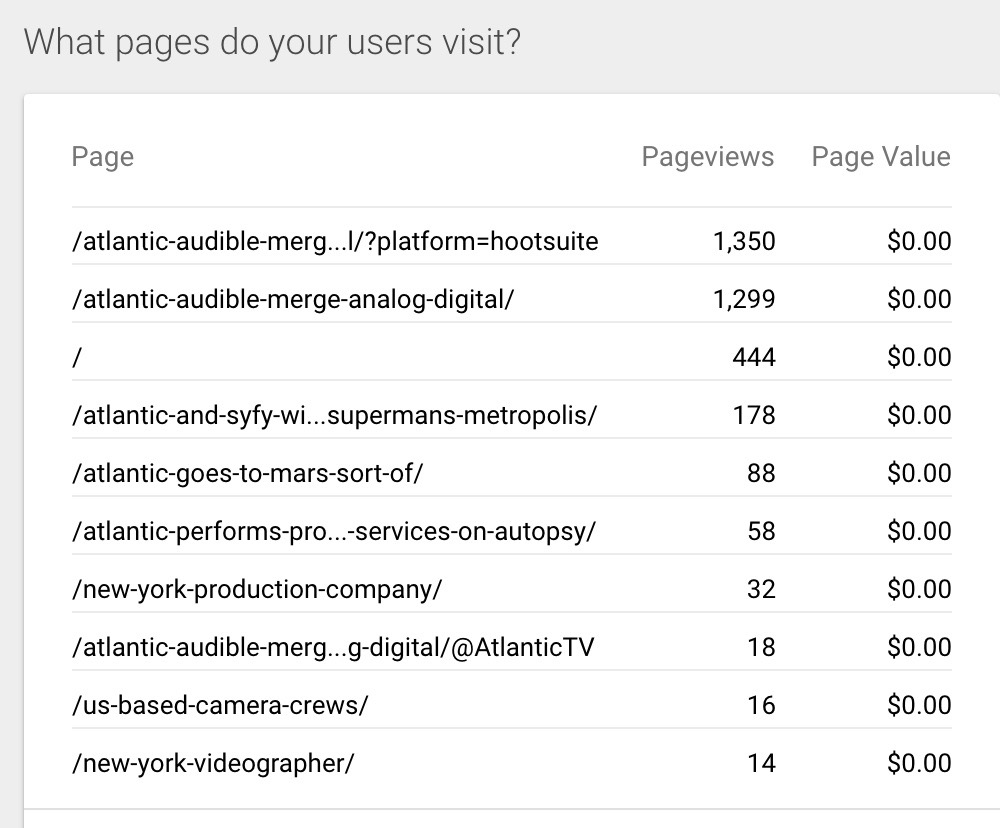Image resolution: width=1000 pixels, height=828 pixels.
Task: Click the Page Value column header
Action: click(x=880, y=157)
